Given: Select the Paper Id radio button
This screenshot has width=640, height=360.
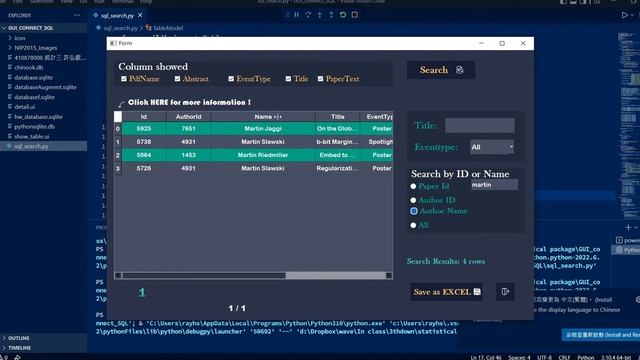Looking at the screenshot, I should pyautogui.click(x=413, y=186).
